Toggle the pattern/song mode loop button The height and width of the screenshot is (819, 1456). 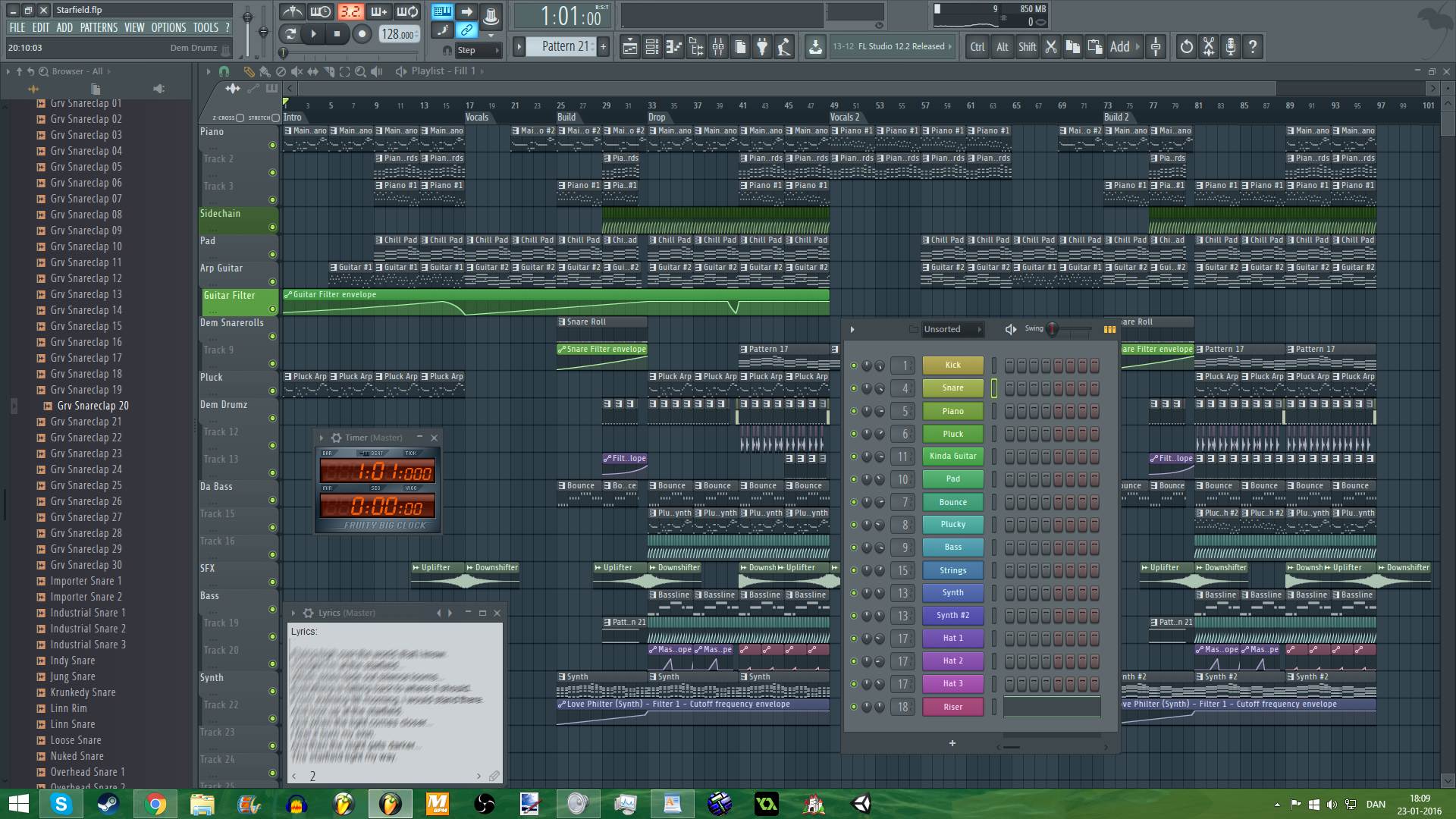[x=290, y=33]
